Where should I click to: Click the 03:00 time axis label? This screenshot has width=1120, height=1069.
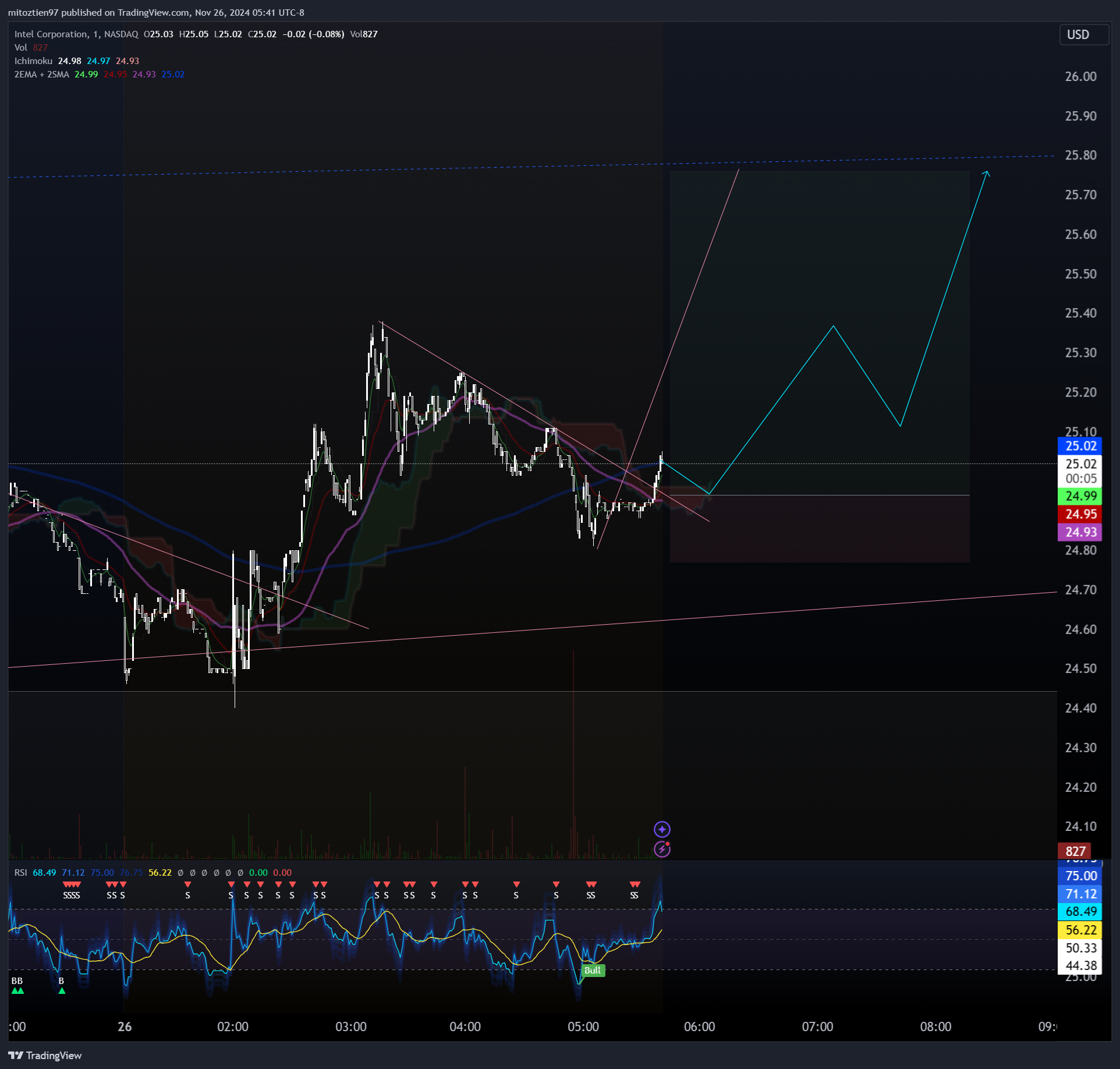[351, 1026]
